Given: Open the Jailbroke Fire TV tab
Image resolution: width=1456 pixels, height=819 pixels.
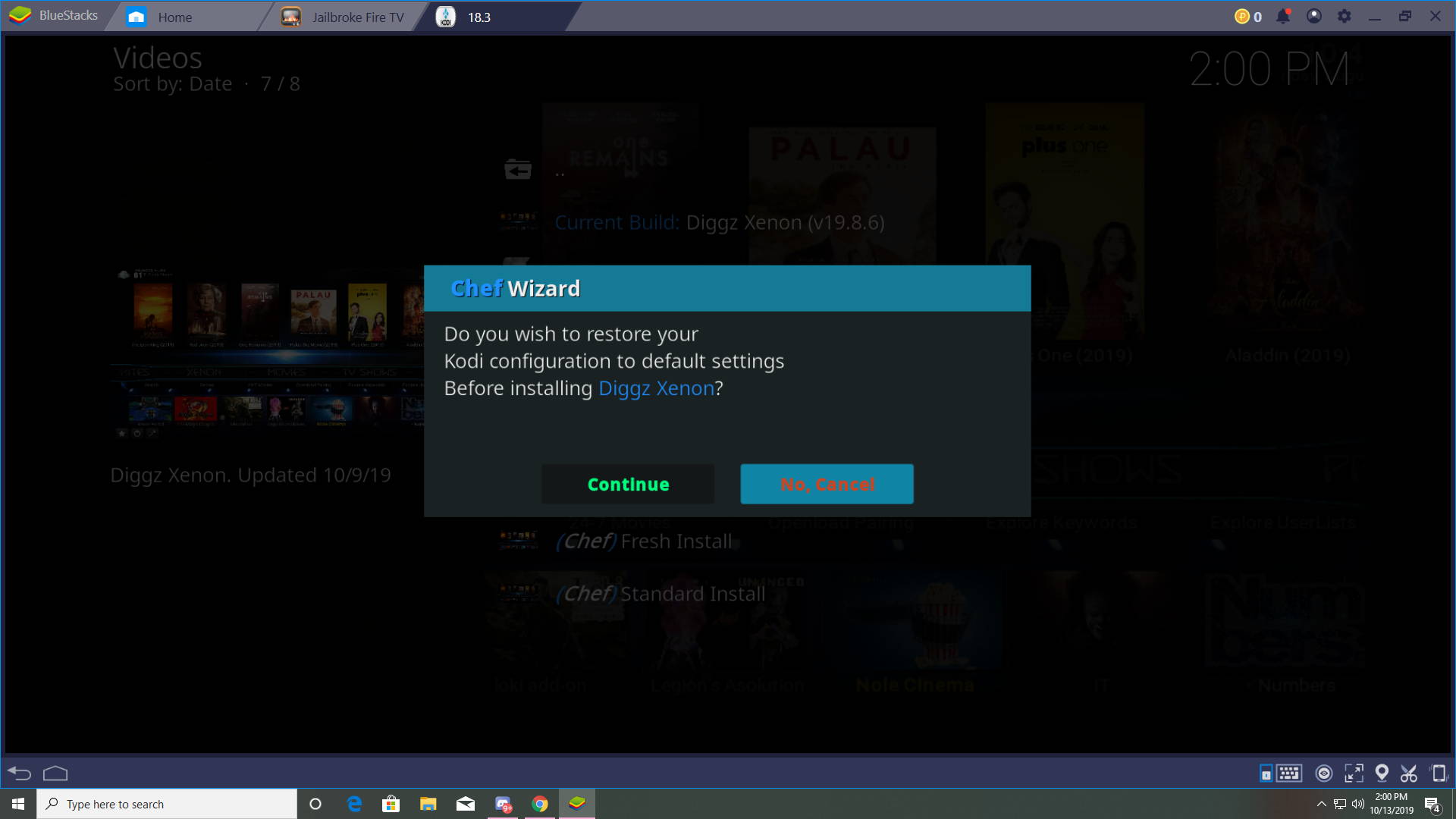Looking at the screenshot, I should pos(343,17).
